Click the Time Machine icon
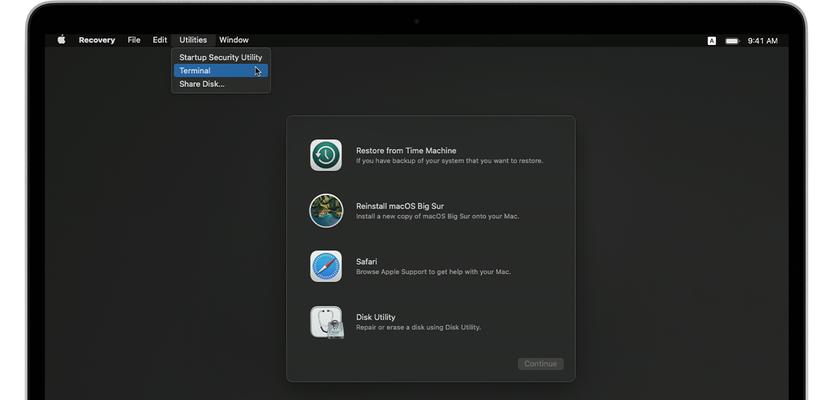This screenshot has height=400, width=833. tap(326, 155)
